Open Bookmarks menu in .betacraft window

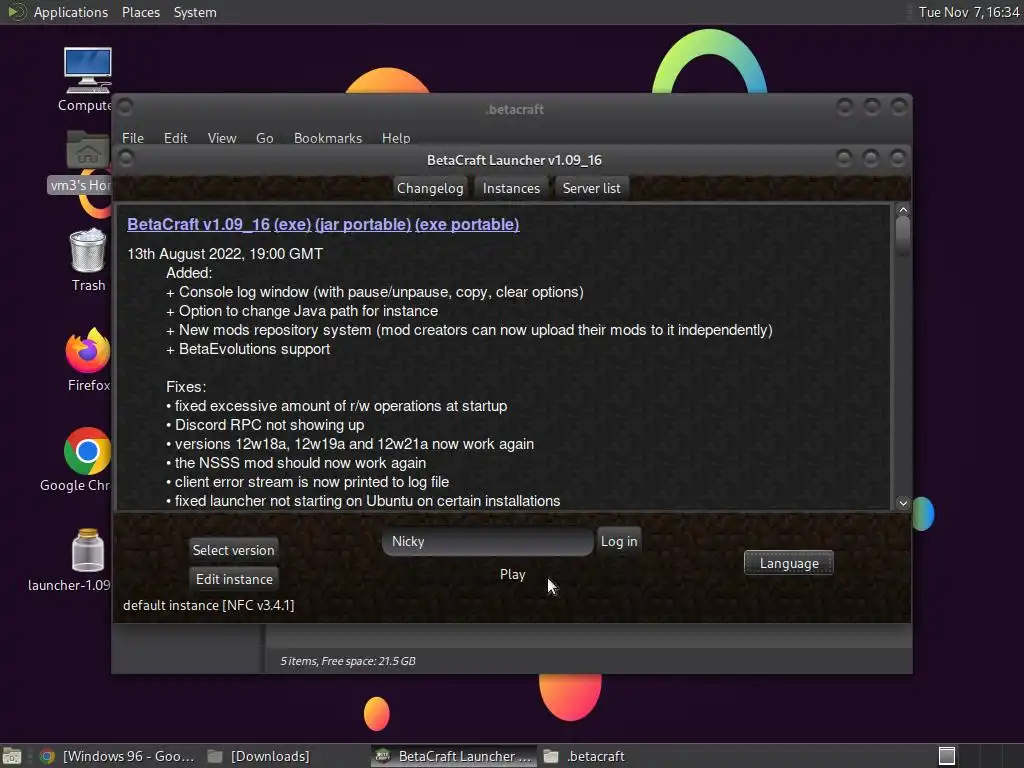(x=327, y=138)
